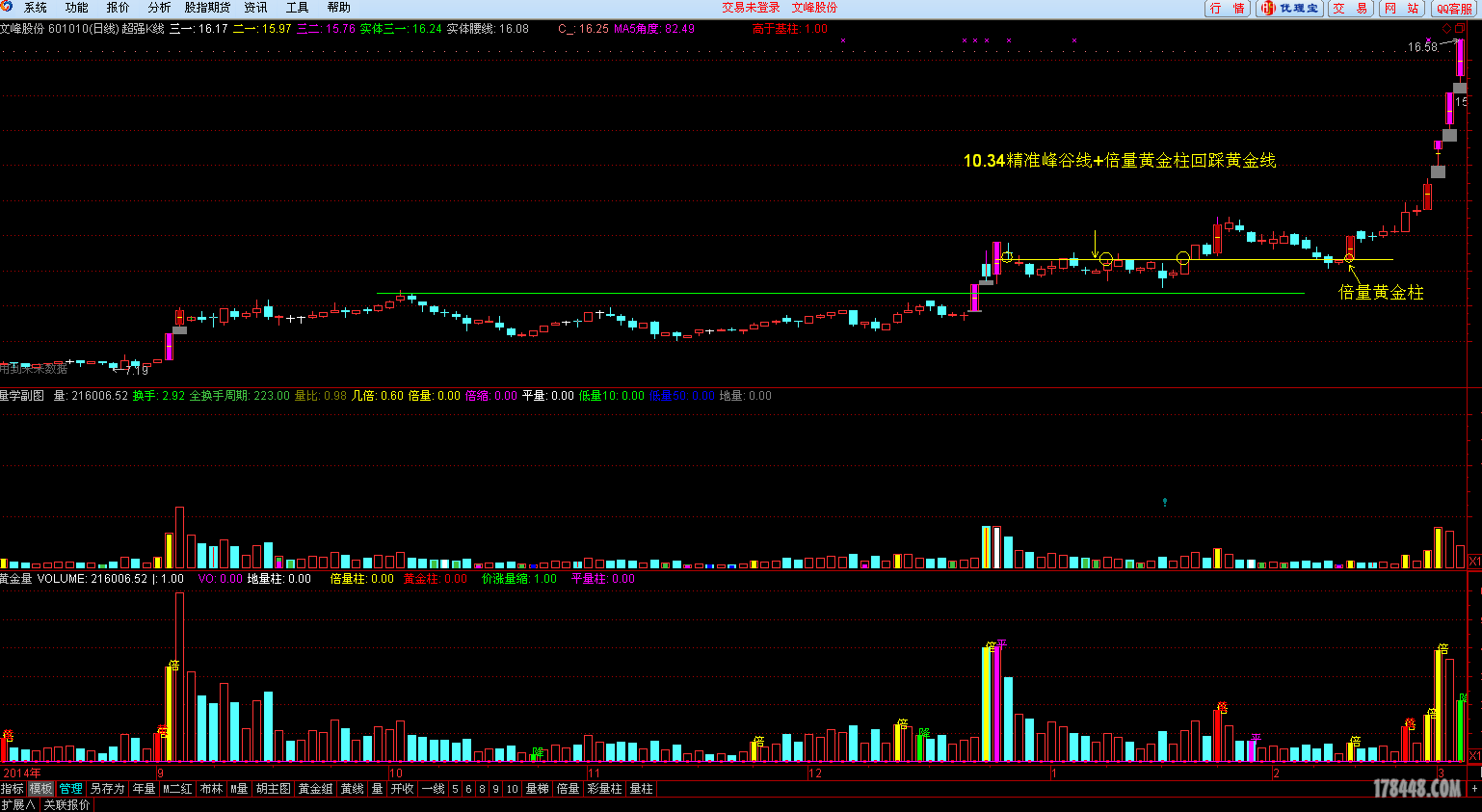
Task: Click month 12 marker on the time axis
Action: pyautogui.click(x=815, y=773)
